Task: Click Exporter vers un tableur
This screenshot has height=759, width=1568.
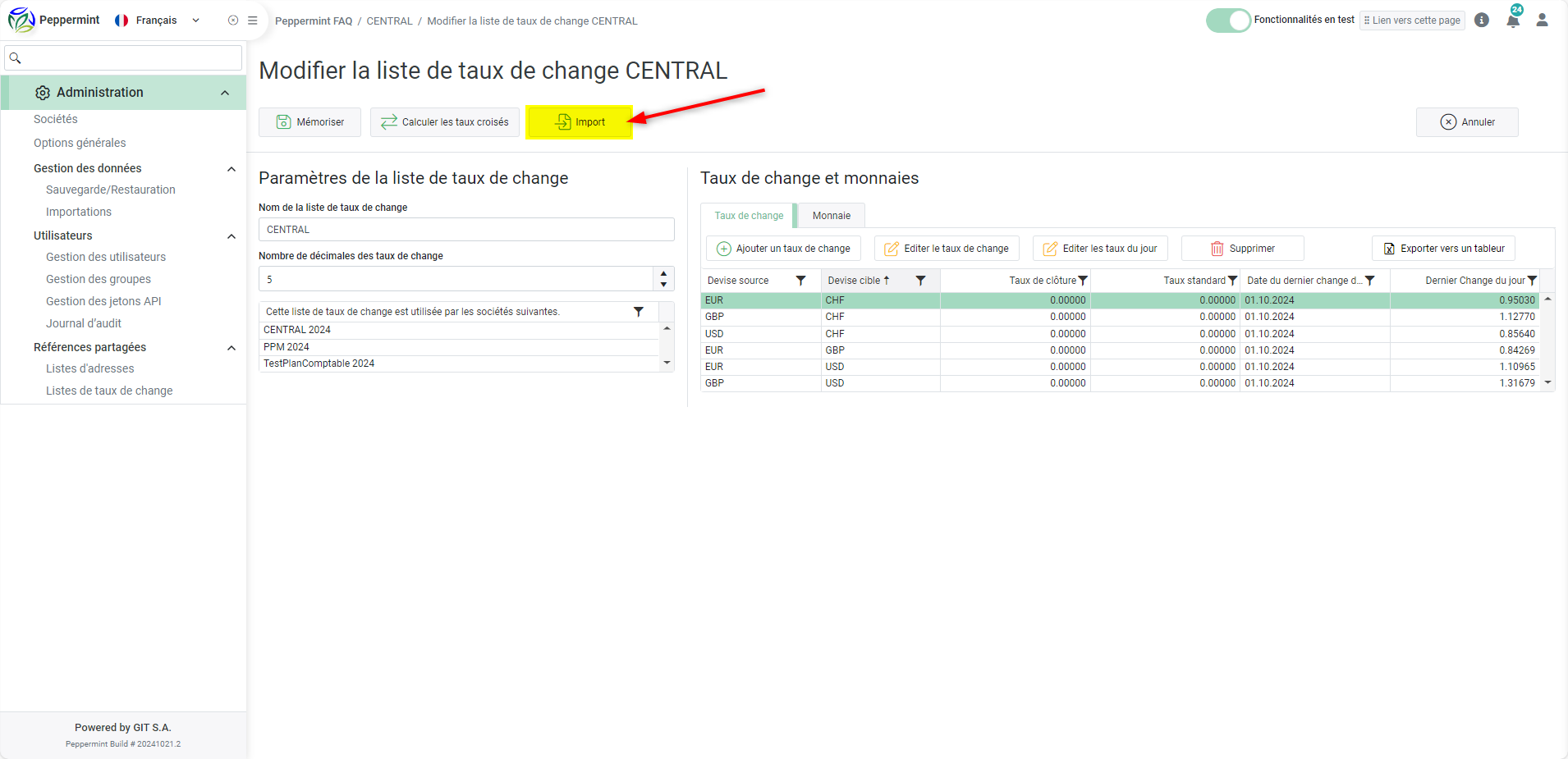Action: pos(1444,249)
